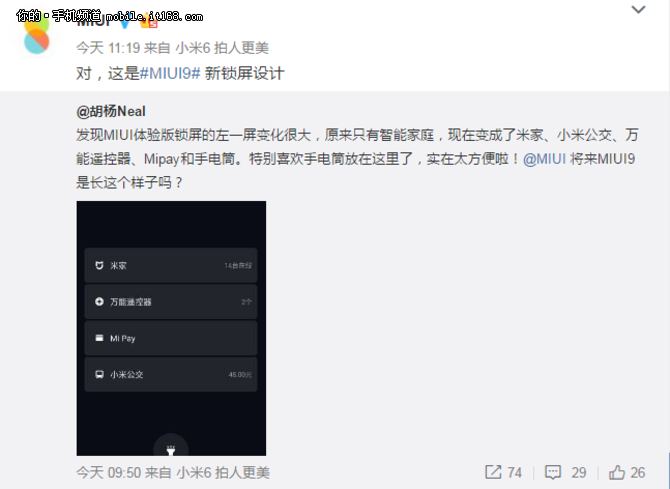The image size is (670, 489).
Task: Open the #MIUI9# hashtag link
Action: pyautogui.click(x=170, y=74)
